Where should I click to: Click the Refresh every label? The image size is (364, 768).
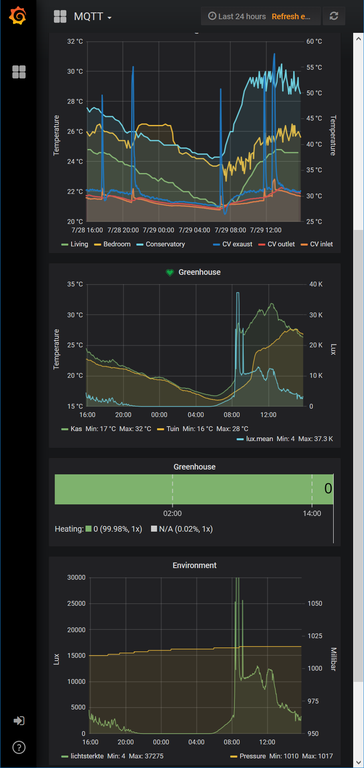coord(291,16)
